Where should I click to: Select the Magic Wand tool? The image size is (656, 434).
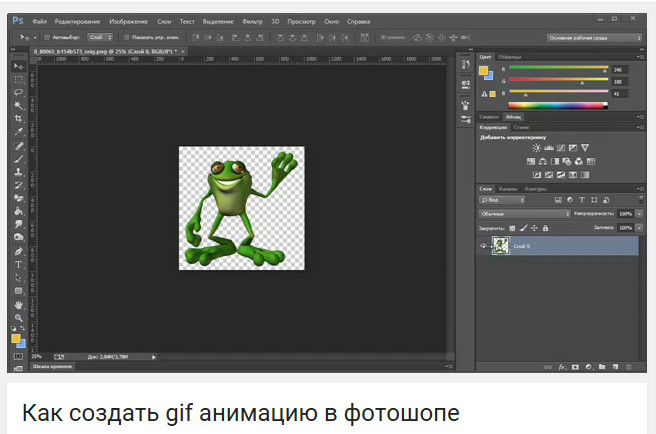(18, 105)
